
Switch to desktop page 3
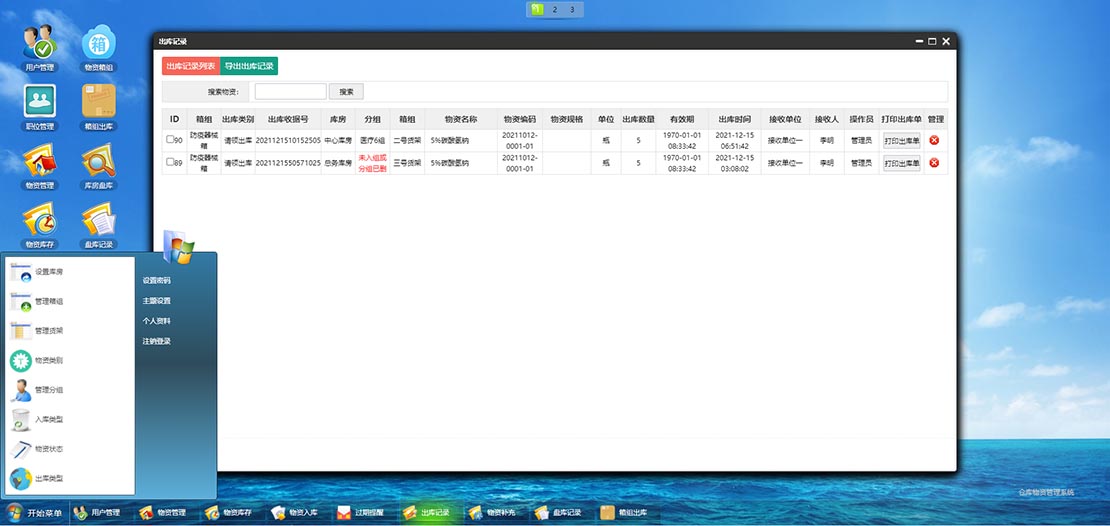(x=572, y=9)
